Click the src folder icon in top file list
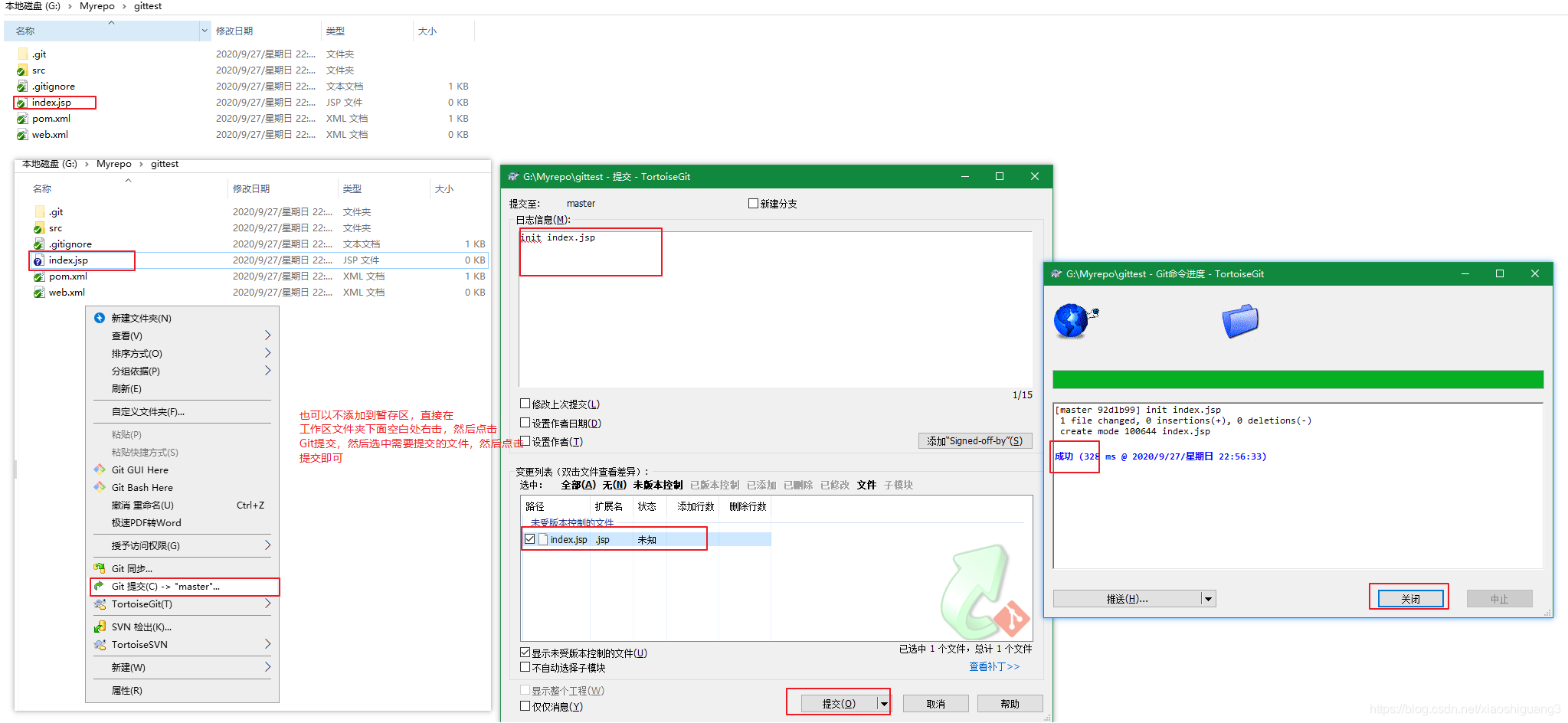 pos(22,70)
